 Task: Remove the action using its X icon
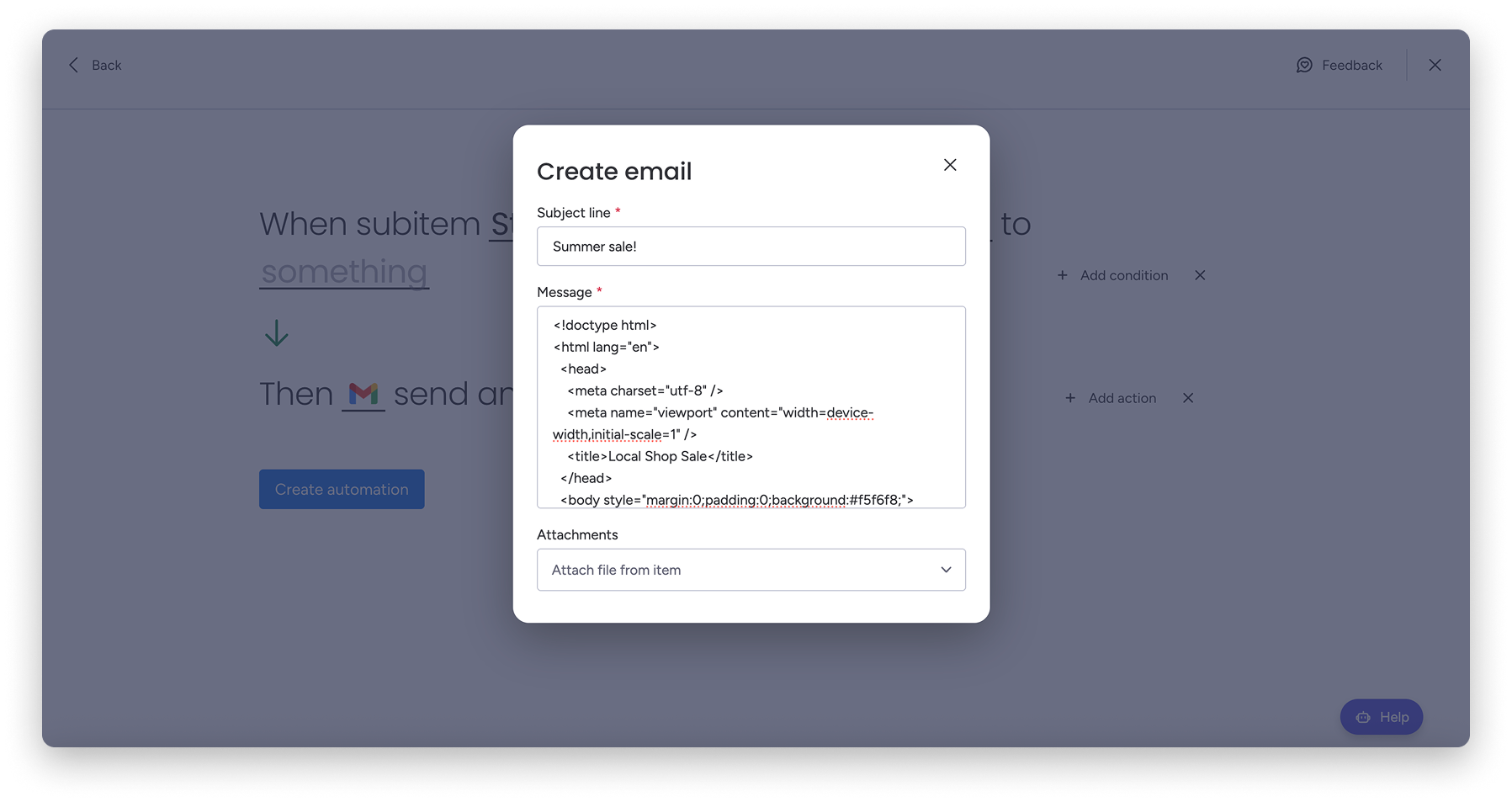click(1188, 398)
